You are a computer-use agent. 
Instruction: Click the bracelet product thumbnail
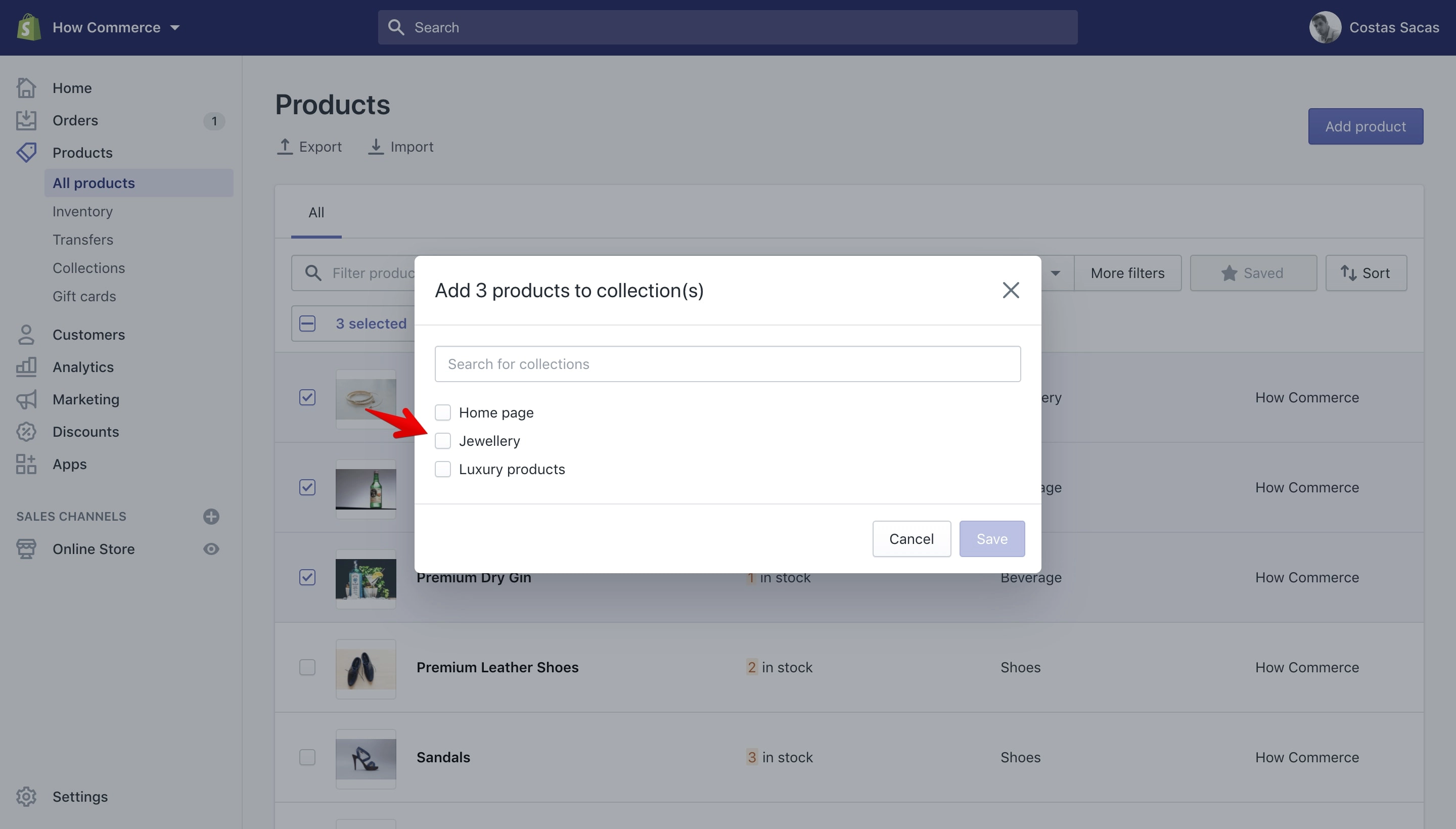366,398
